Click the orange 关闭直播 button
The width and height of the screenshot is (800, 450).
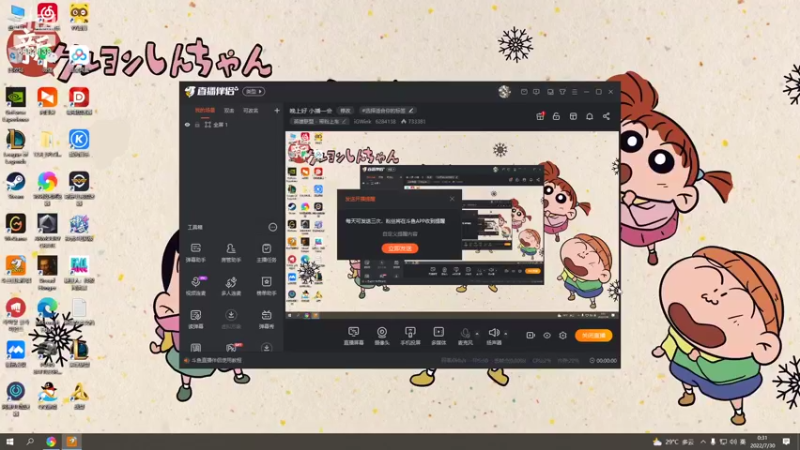pos(593,335)
